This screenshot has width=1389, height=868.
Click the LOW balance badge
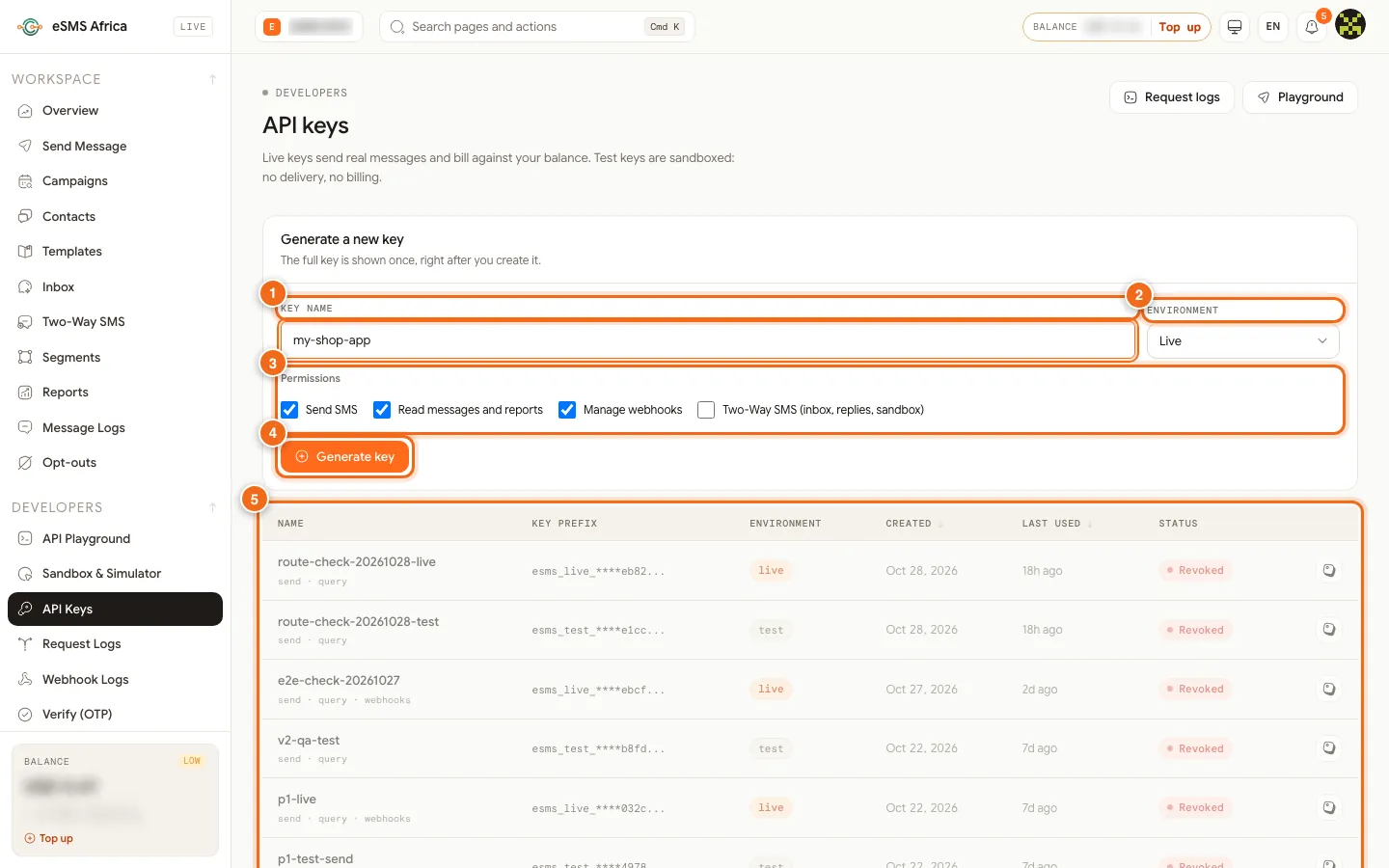[x=192, y=761]
